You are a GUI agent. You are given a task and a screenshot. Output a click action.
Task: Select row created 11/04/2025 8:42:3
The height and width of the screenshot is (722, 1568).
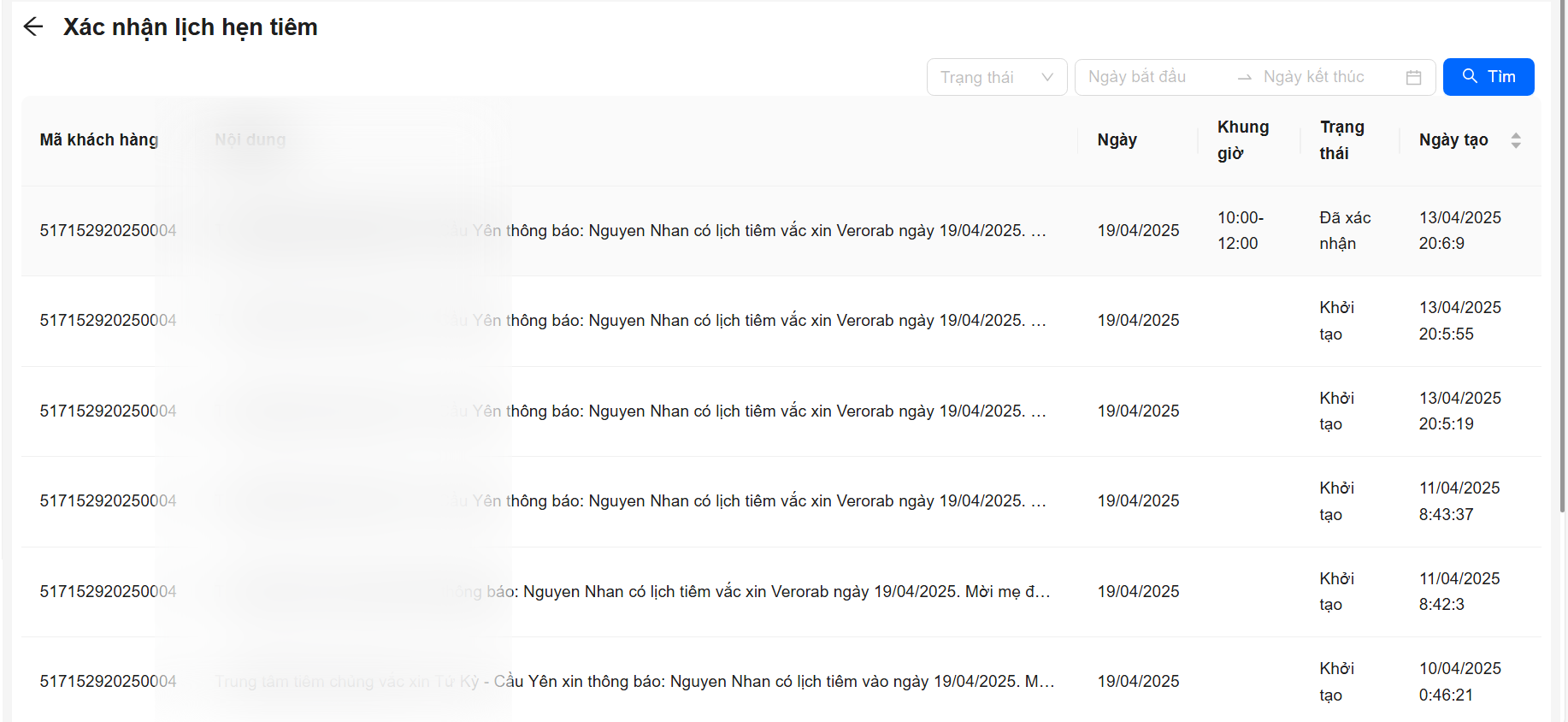coord(769,592)
